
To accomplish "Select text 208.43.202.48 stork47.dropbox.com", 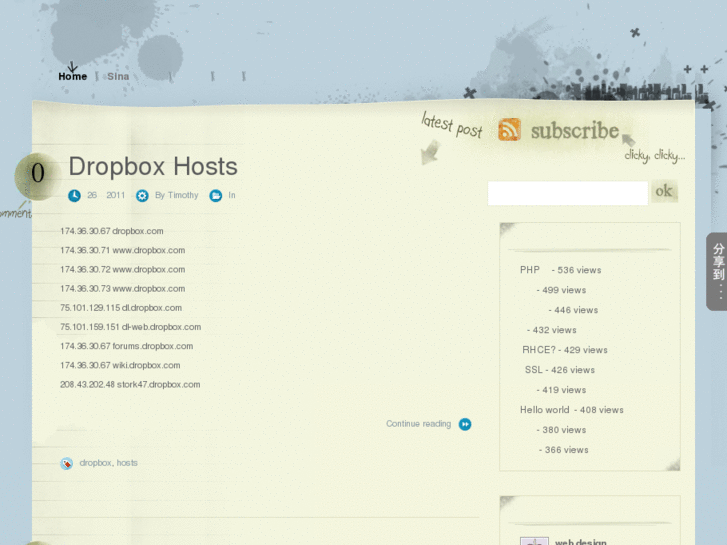I will pyautogui.click(x=130, y=385).
